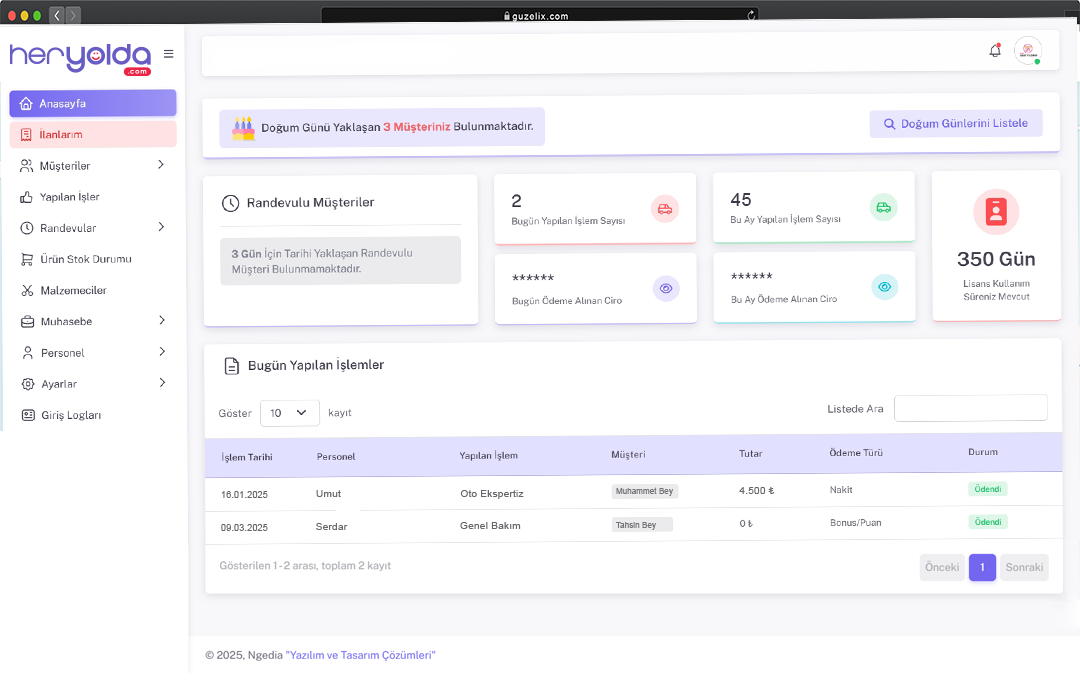Click the red today's transactions car icon
The height and width of the screenshot is (681, 1080).
point(664,208)
